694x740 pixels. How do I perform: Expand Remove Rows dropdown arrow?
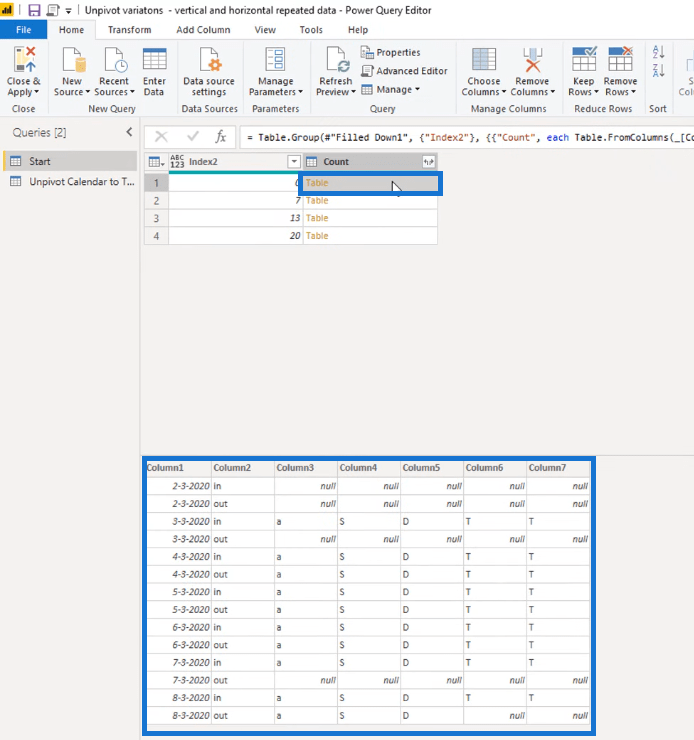coord(633,92)
